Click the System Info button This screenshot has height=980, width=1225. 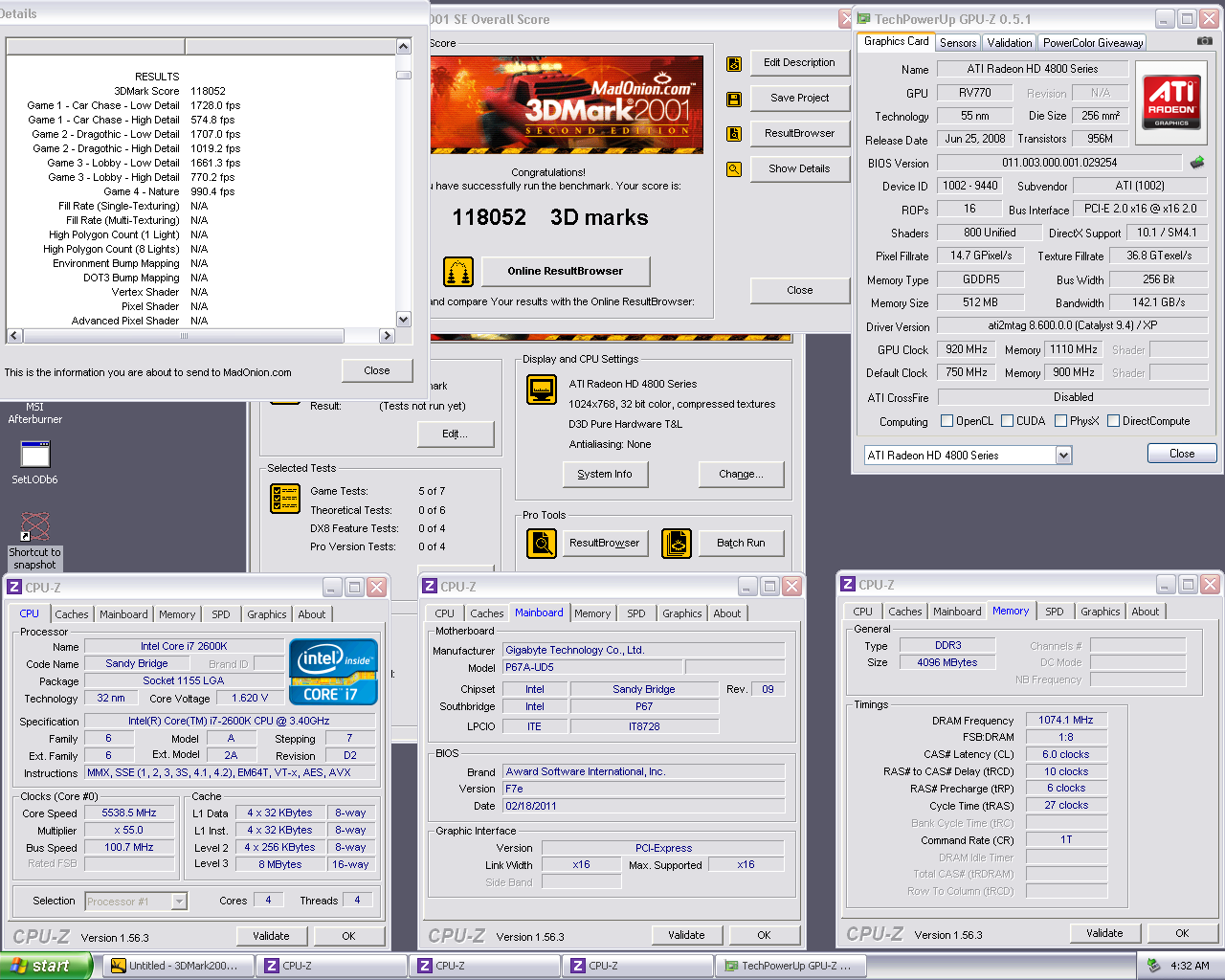pos(605,475)
